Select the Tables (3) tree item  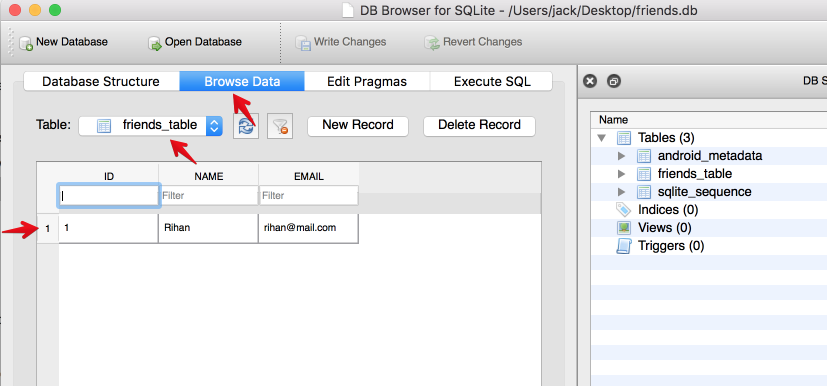point(666,138)
